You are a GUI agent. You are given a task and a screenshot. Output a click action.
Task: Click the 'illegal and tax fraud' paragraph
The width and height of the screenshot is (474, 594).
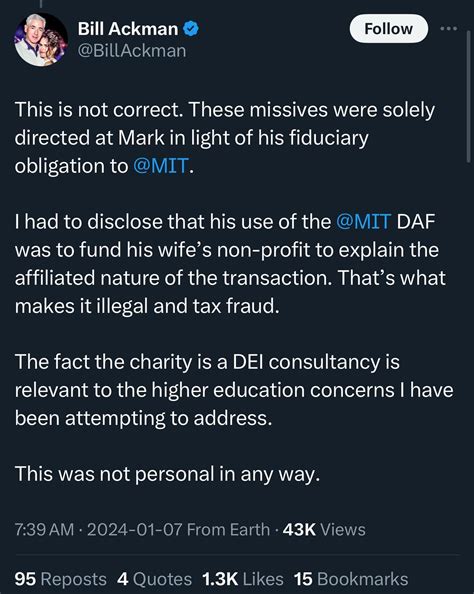point(230,264)
